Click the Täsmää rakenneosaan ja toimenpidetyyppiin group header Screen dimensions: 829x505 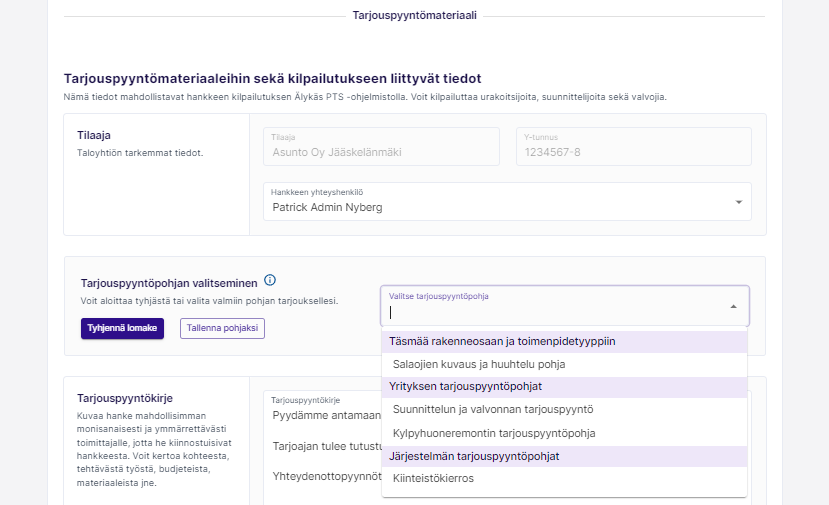(x=502, y=341)
